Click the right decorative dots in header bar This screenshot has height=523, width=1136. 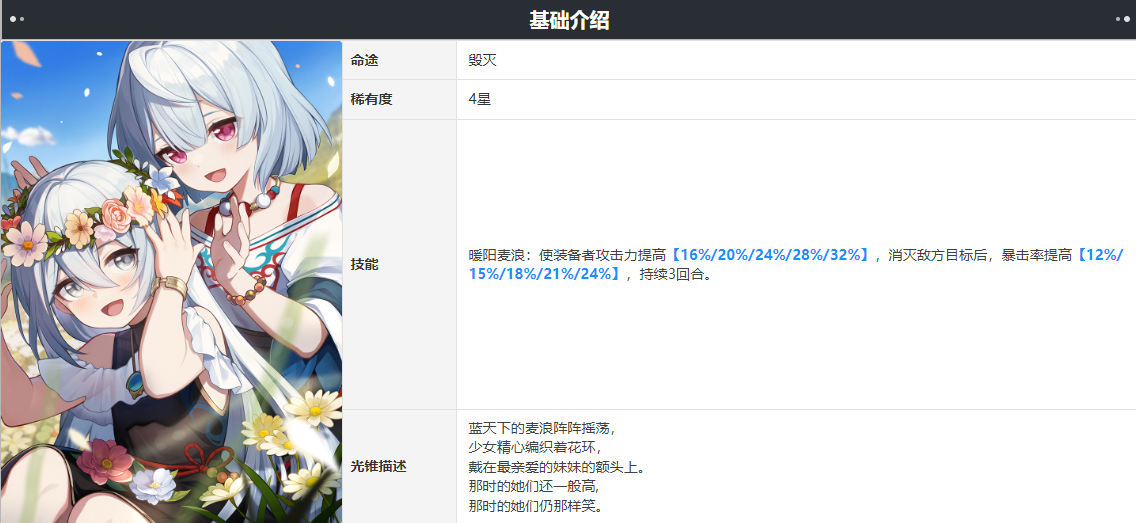tap(1123, 20)
